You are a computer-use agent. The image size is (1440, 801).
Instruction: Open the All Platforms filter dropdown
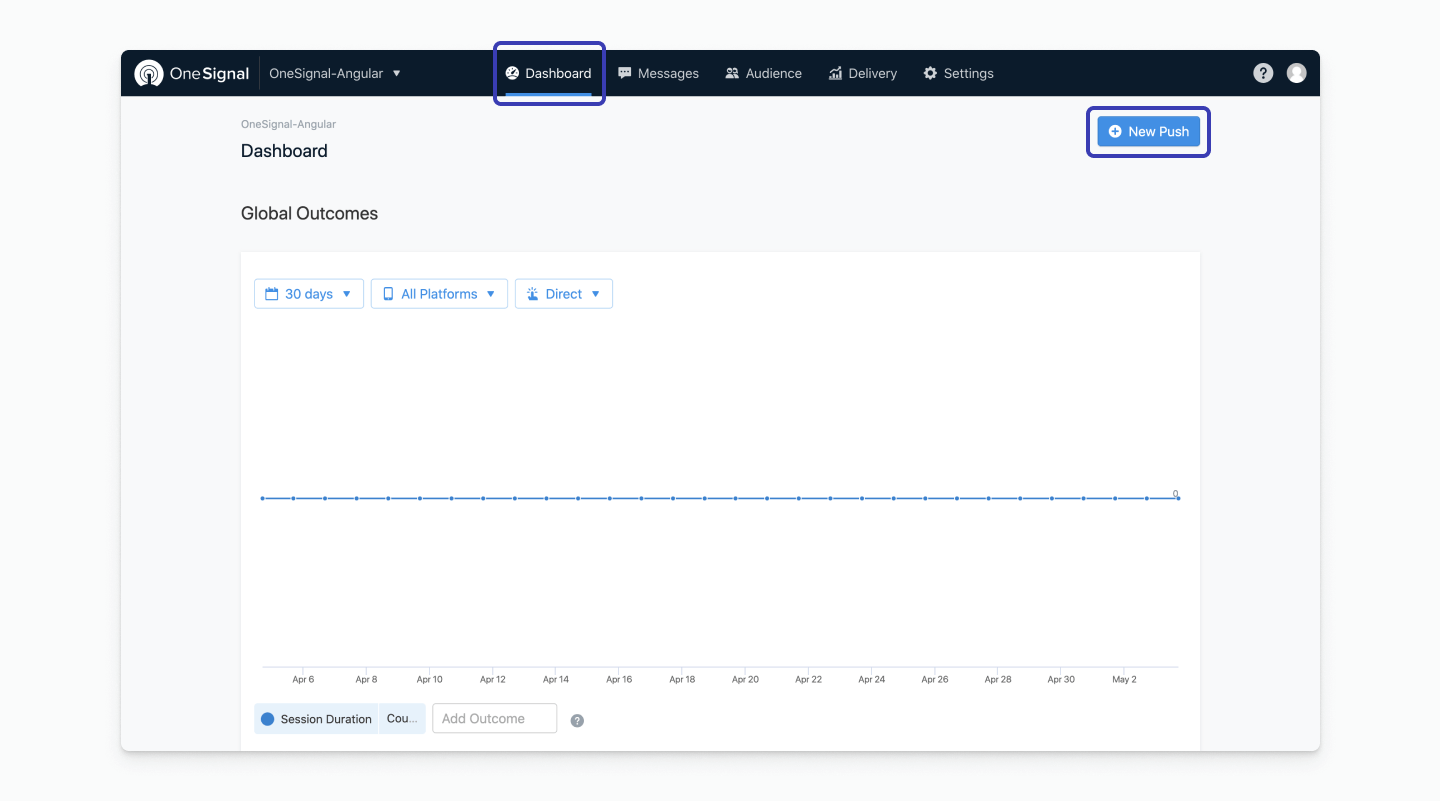coord(439,294)
